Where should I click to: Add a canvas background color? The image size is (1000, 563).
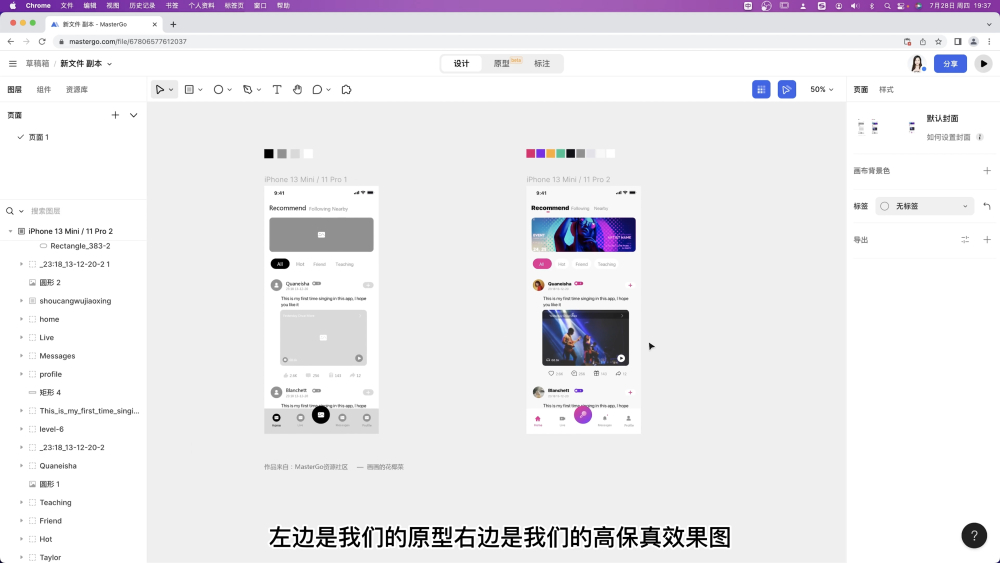[x=987, y=171]
